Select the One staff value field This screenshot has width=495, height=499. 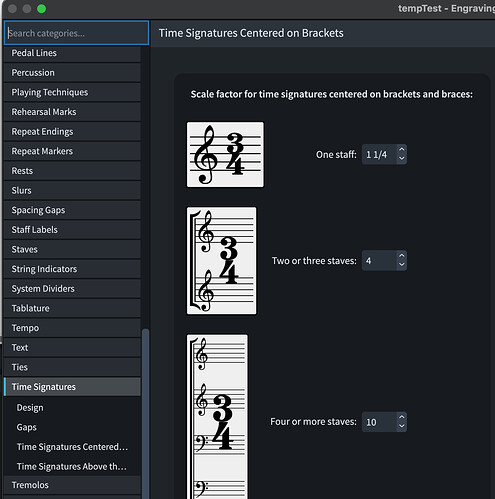tap(380, 154)
